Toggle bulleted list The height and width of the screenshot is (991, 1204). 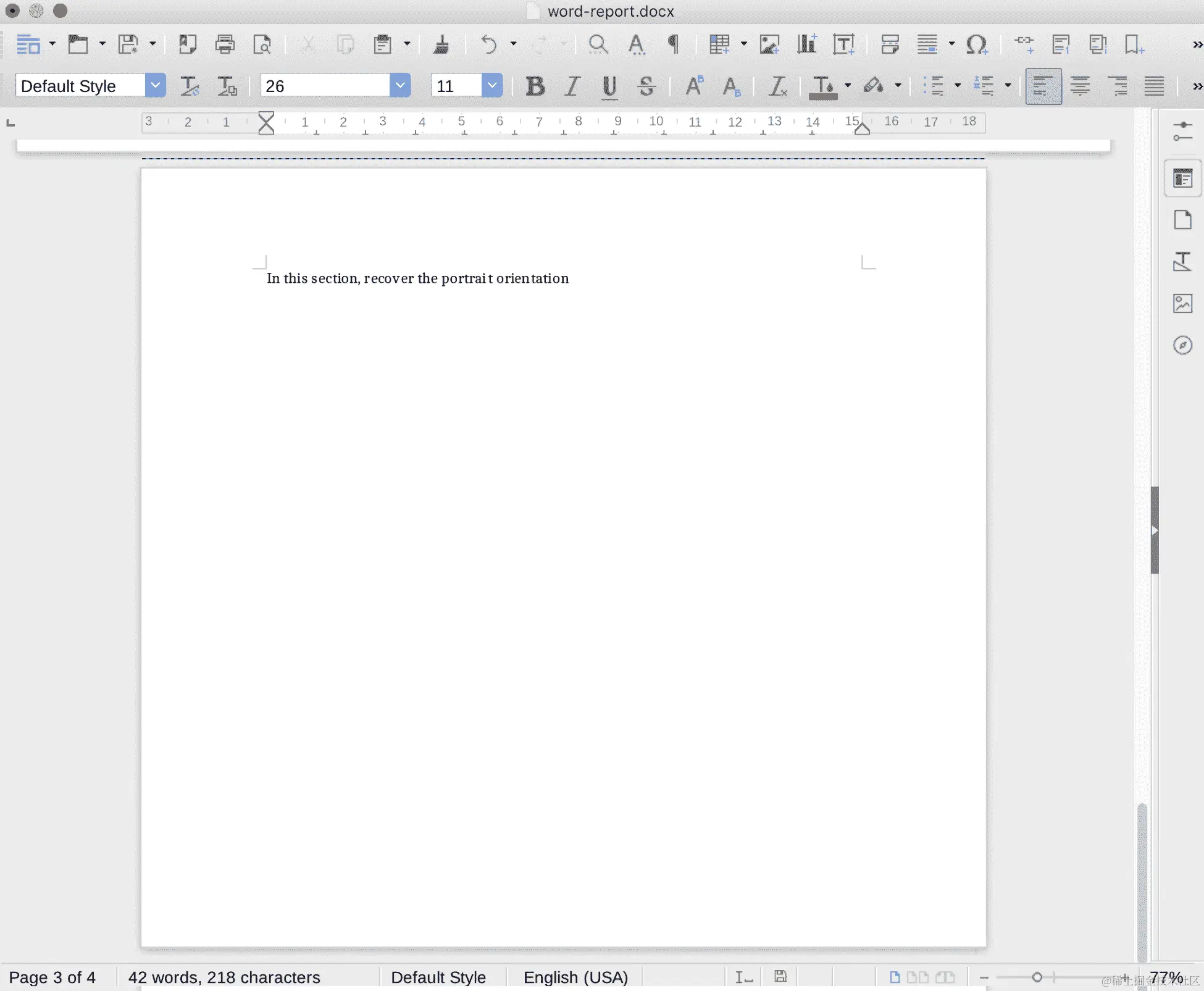[x=933, y=86]
